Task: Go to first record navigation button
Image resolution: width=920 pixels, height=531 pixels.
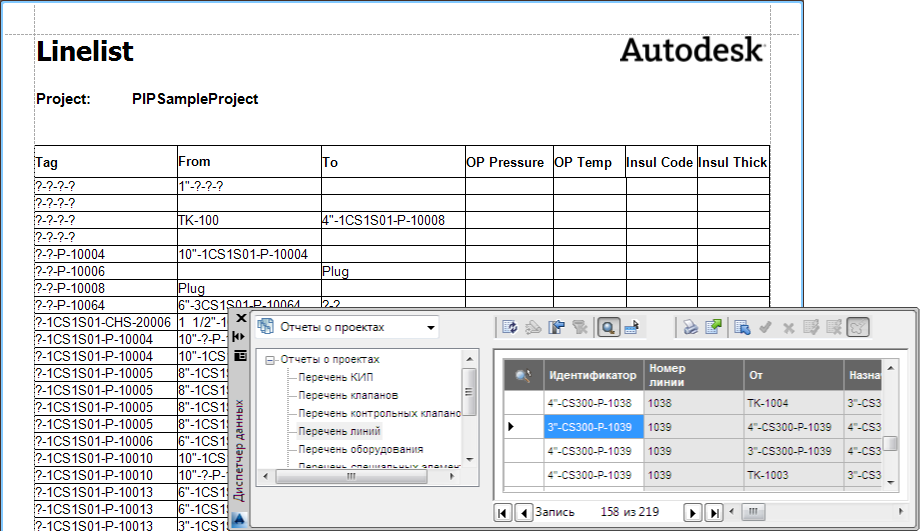Action: pyautogui.click(x=502, y=513)
